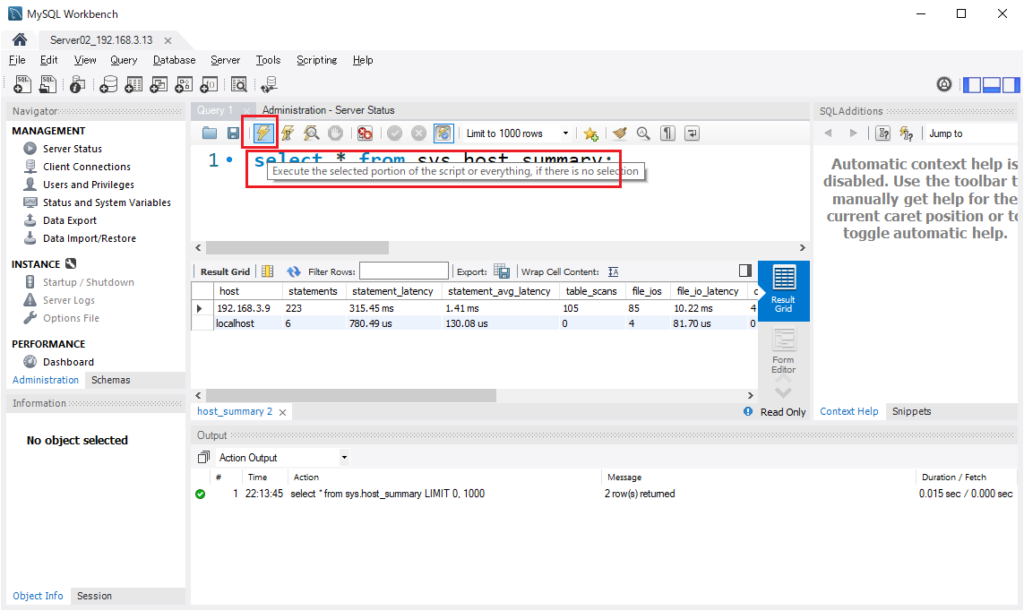The width and height of the screenshot is (1024, 611).
Task: Switch to the Schemas tab
Action: point(110,380)
